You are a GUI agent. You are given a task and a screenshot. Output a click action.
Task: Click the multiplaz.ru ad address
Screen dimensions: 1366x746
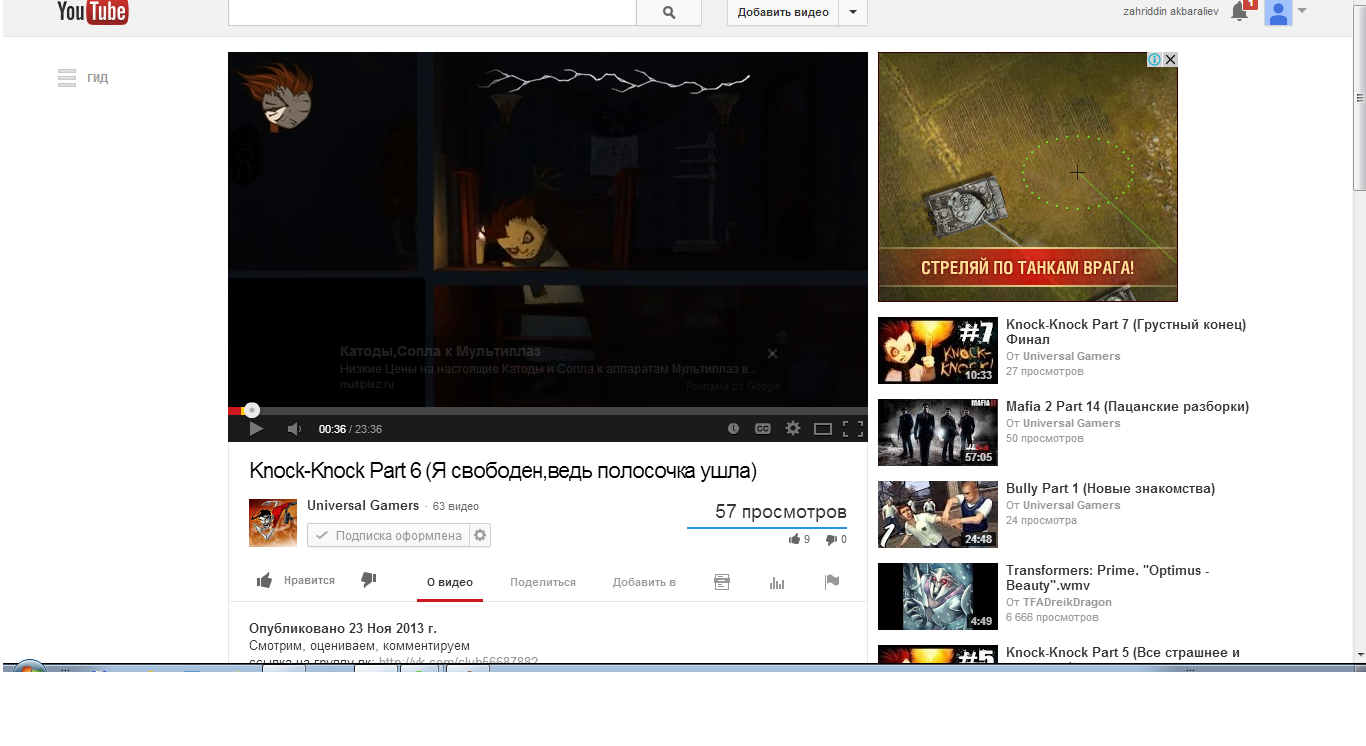(367, 384)
